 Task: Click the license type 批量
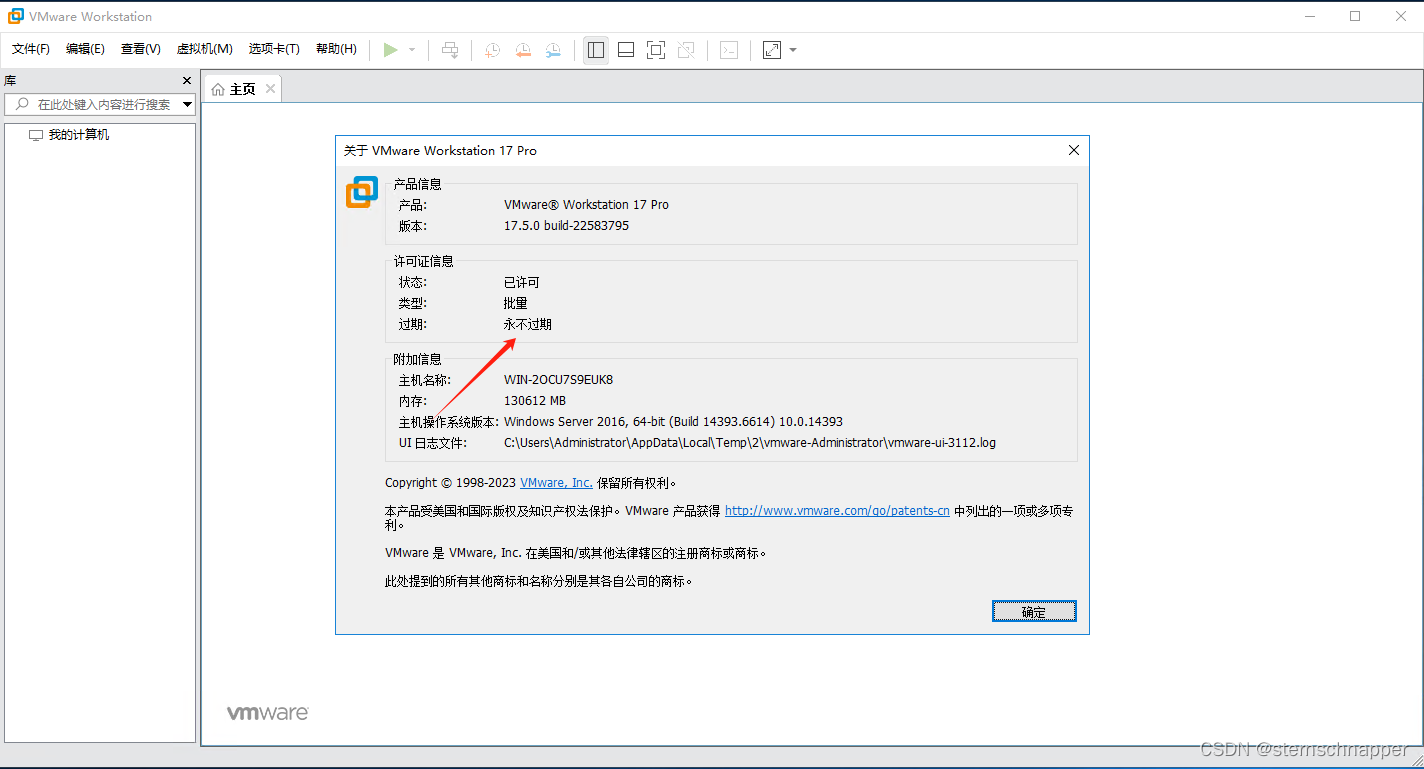point(516,304)
